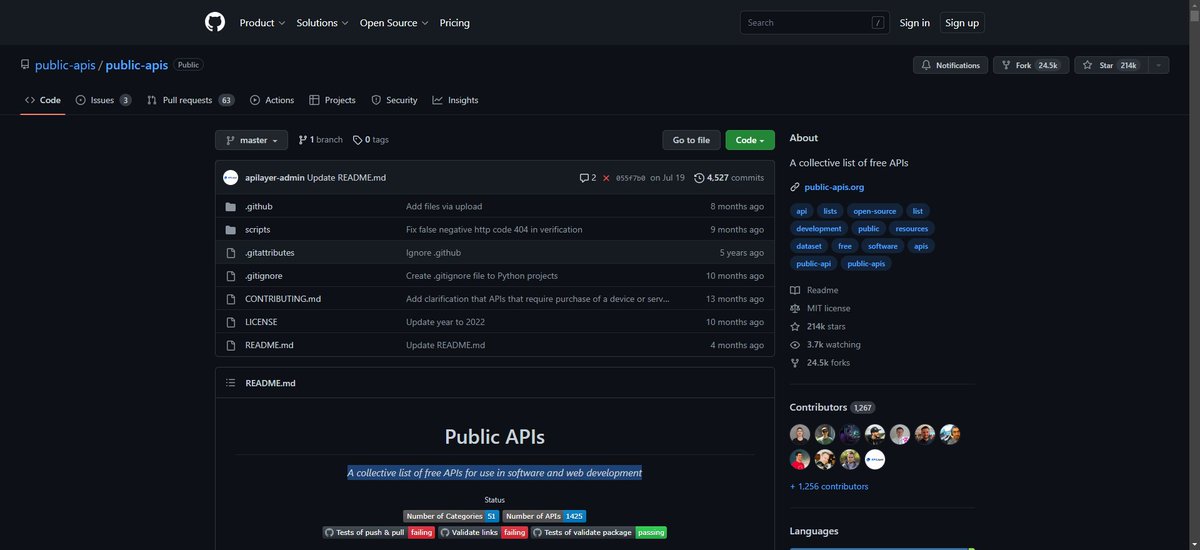Viewport: 1200px width, 550px height.
Task: Open the Product dropdown menu
Action: [x=262, y=22]
